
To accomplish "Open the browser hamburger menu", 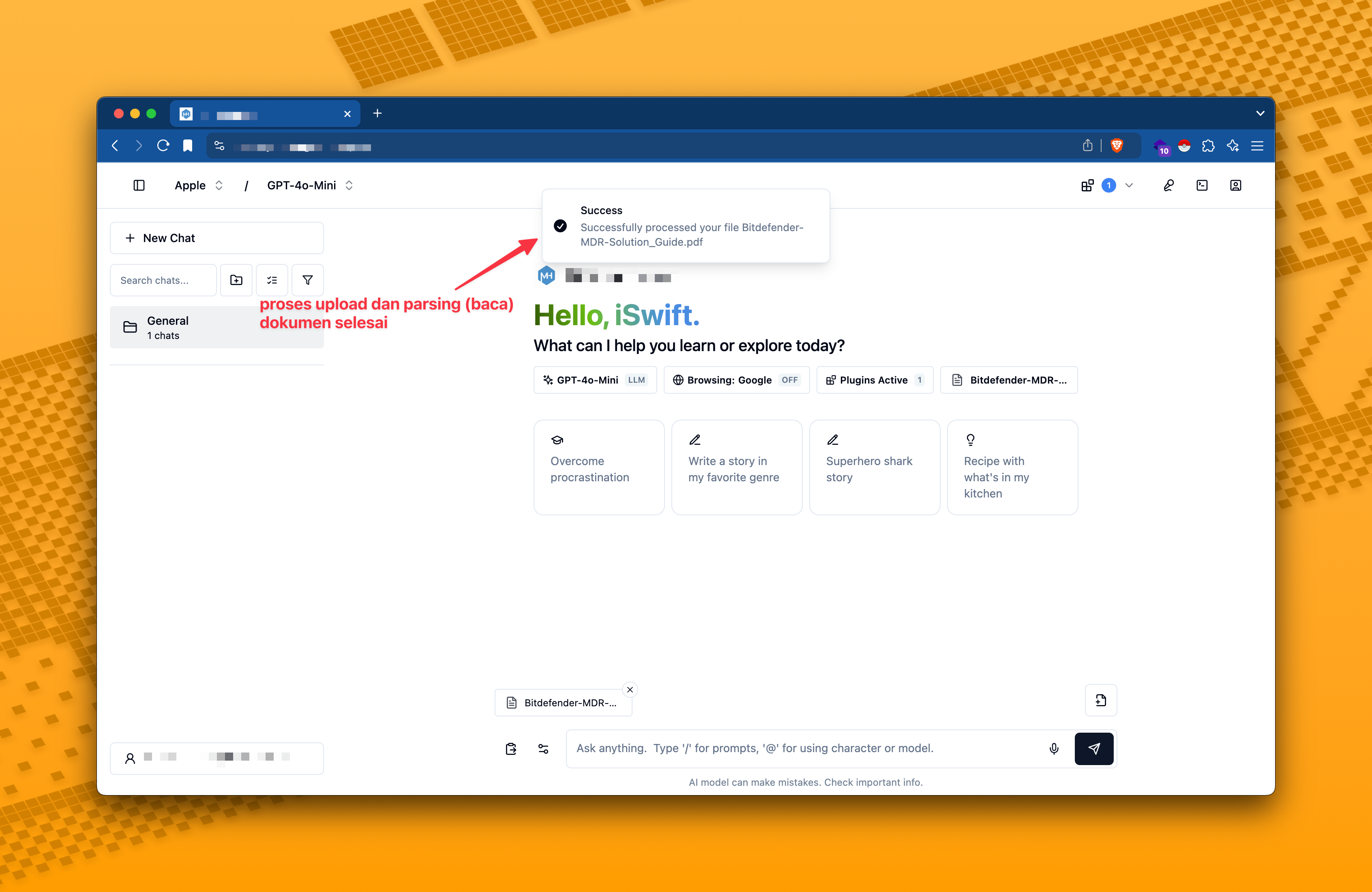I will [1257, 146].
